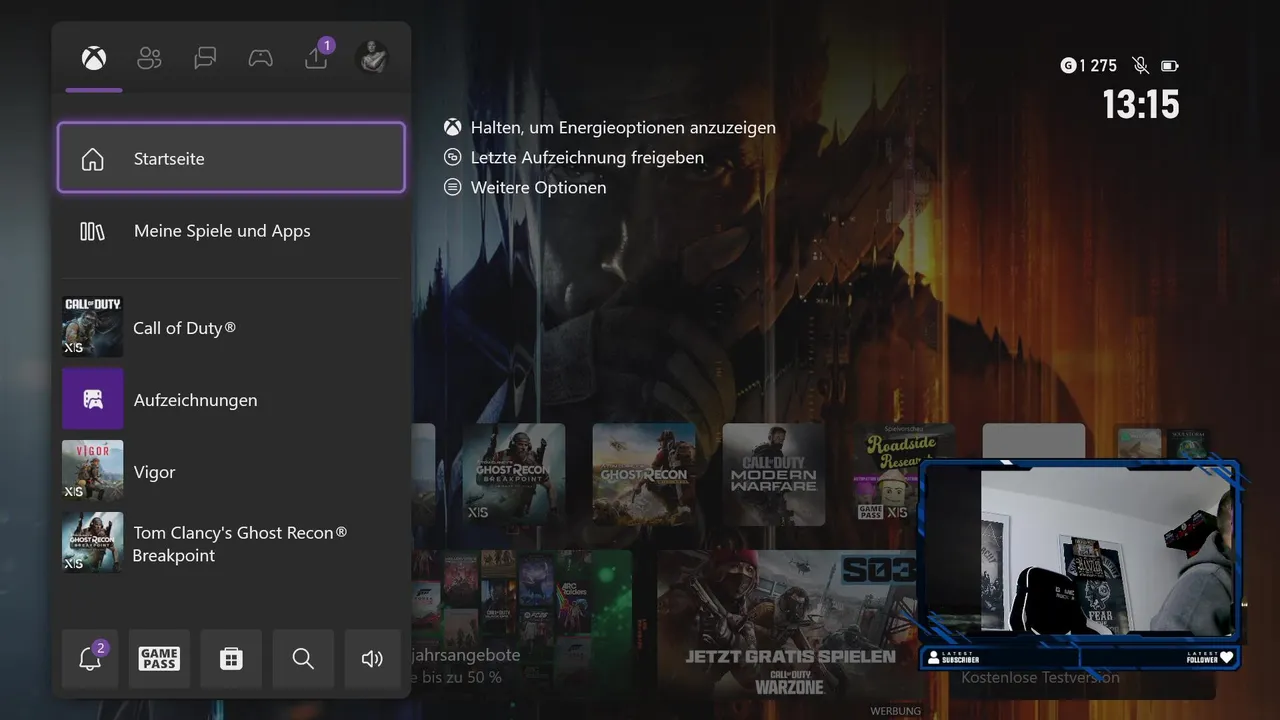Open the Game Pass button

(x=159, y=658)
